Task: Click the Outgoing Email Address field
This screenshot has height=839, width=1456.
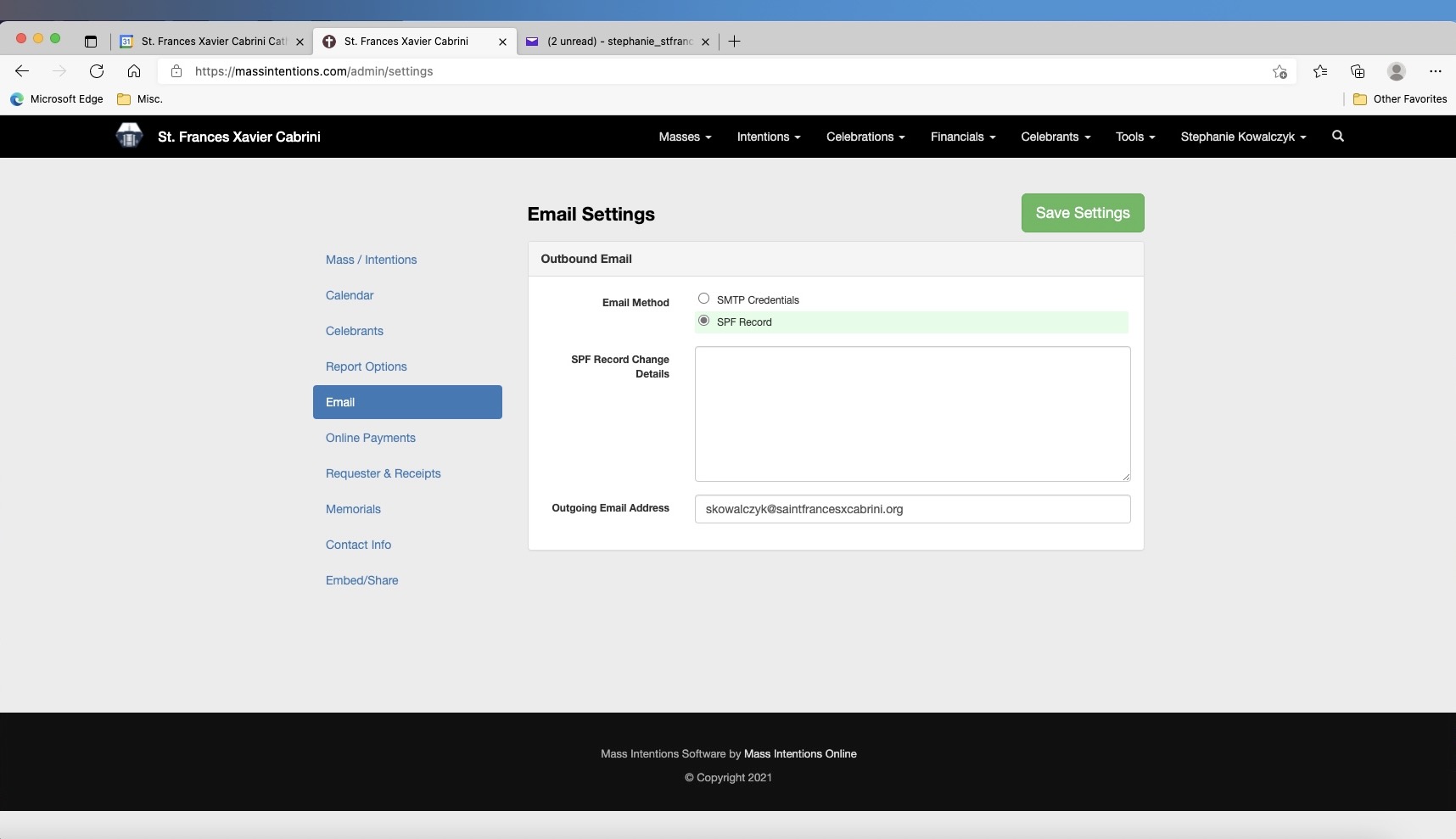Action: click(912, 509)
